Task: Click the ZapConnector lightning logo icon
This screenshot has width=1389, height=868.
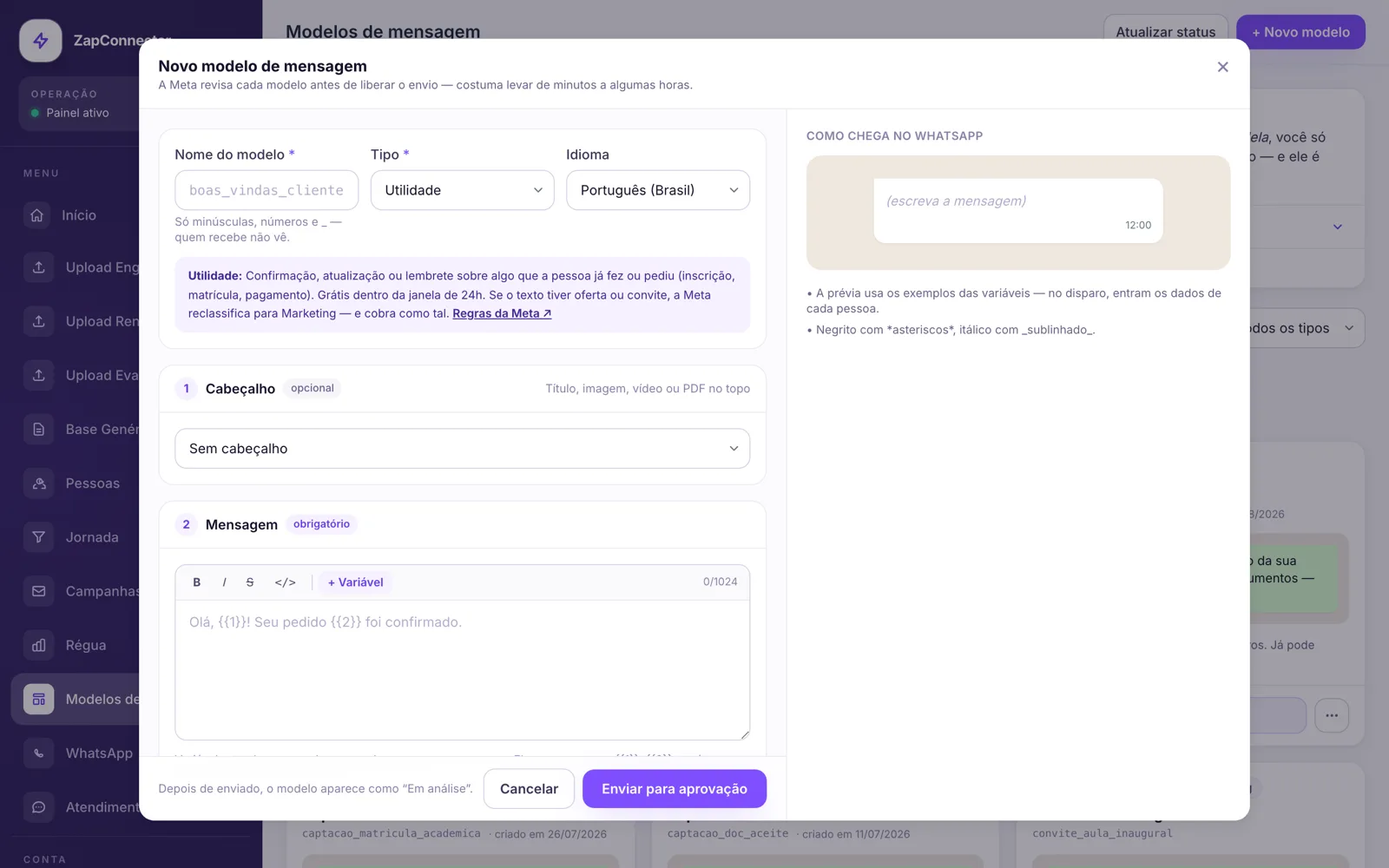Action: pos(41,41)
